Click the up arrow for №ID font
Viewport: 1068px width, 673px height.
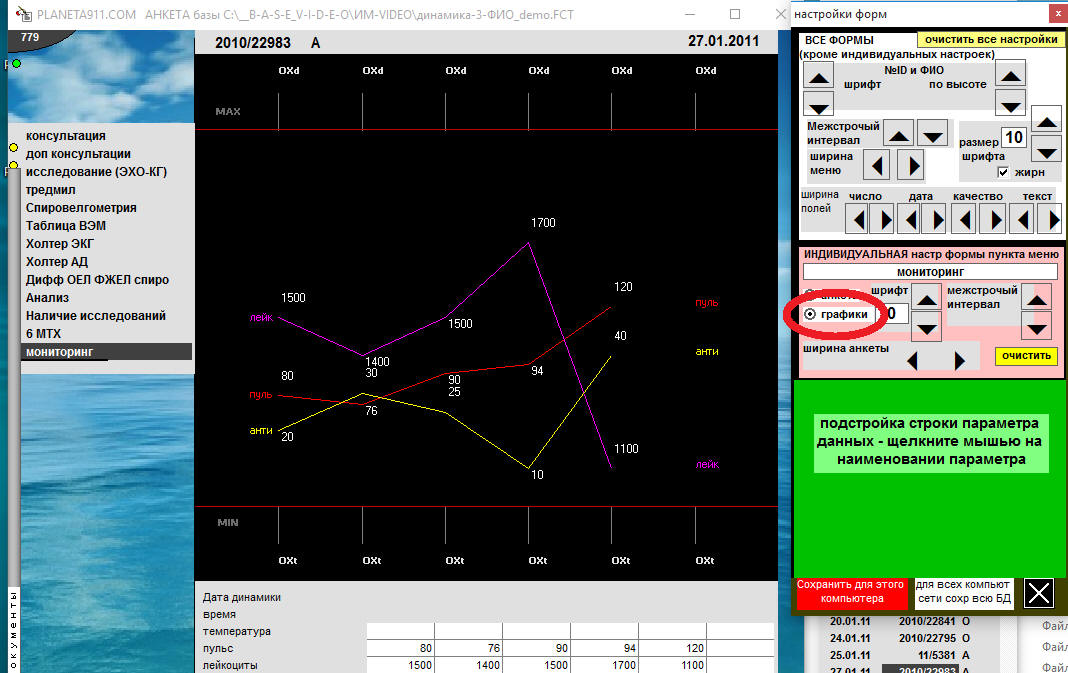pyautogui.click(x=819, y=76)
